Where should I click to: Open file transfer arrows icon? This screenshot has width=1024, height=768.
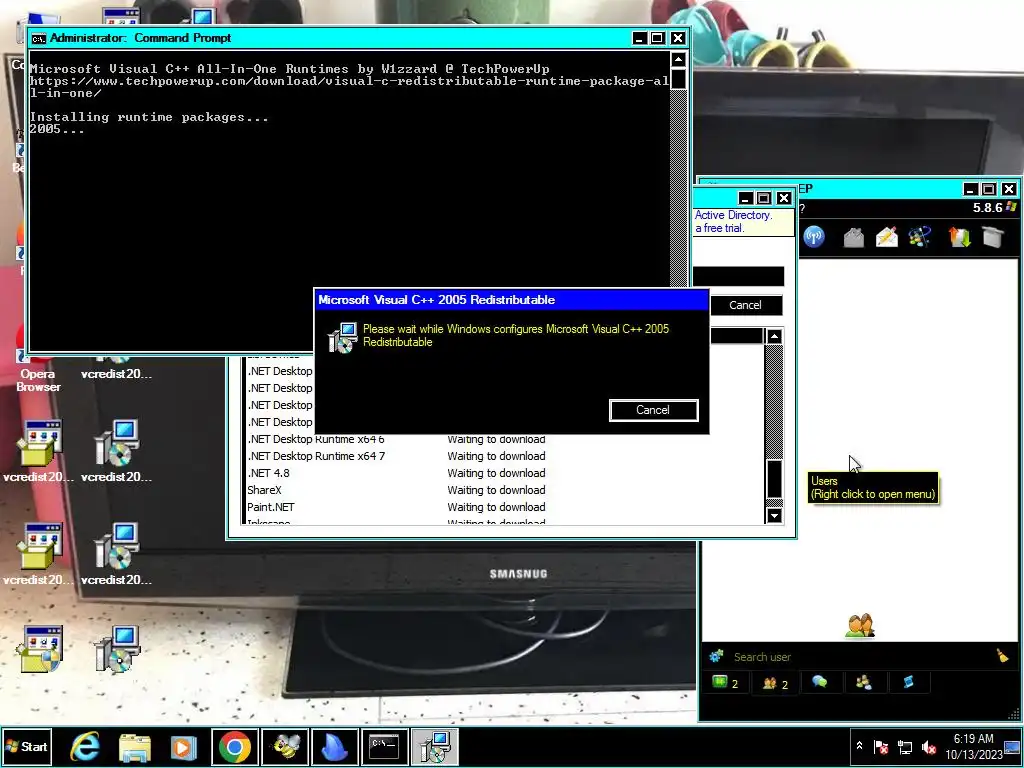pyautogui.click(x=959, y=237)
